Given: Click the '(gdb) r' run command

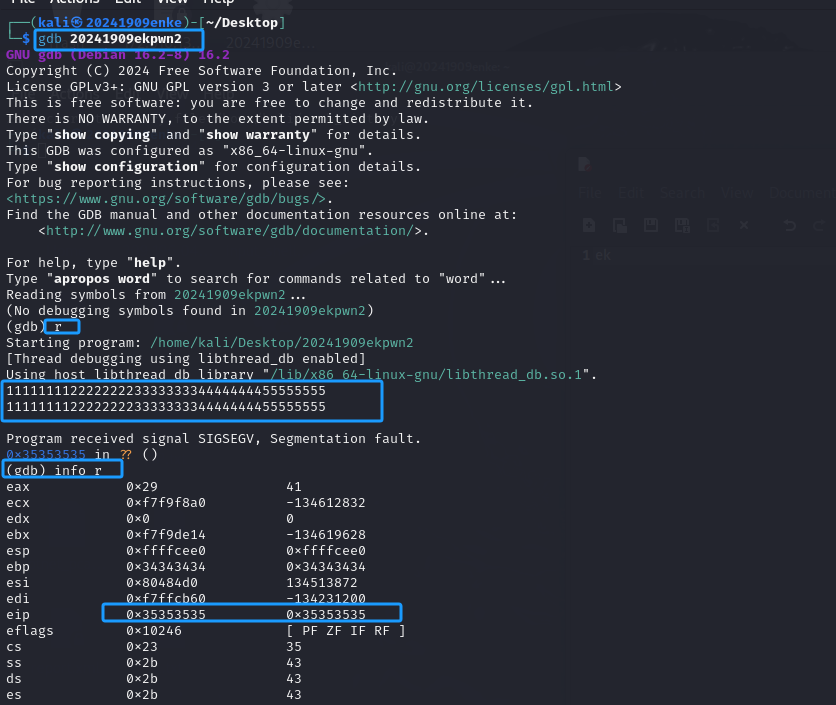Looking at the screenshot, I should [34, 326].
